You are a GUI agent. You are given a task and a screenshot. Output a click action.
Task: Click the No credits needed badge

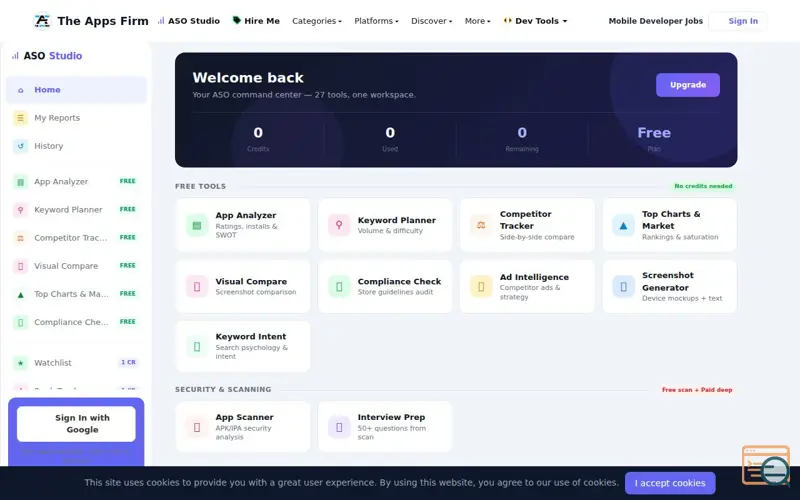pyautogui.click(x=703, y=186)
